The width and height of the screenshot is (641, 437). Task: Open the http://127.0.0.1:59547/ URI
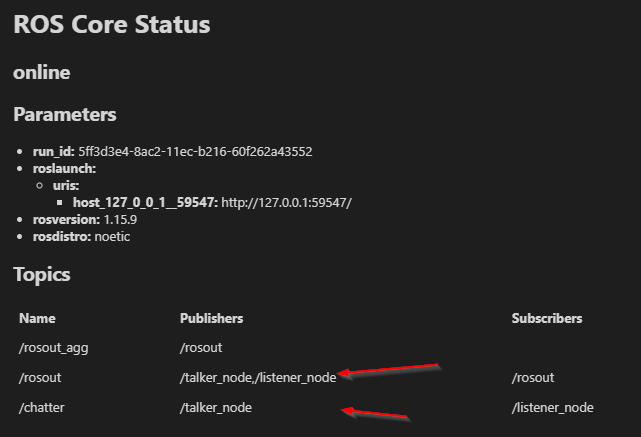click(x=286, y=203)
